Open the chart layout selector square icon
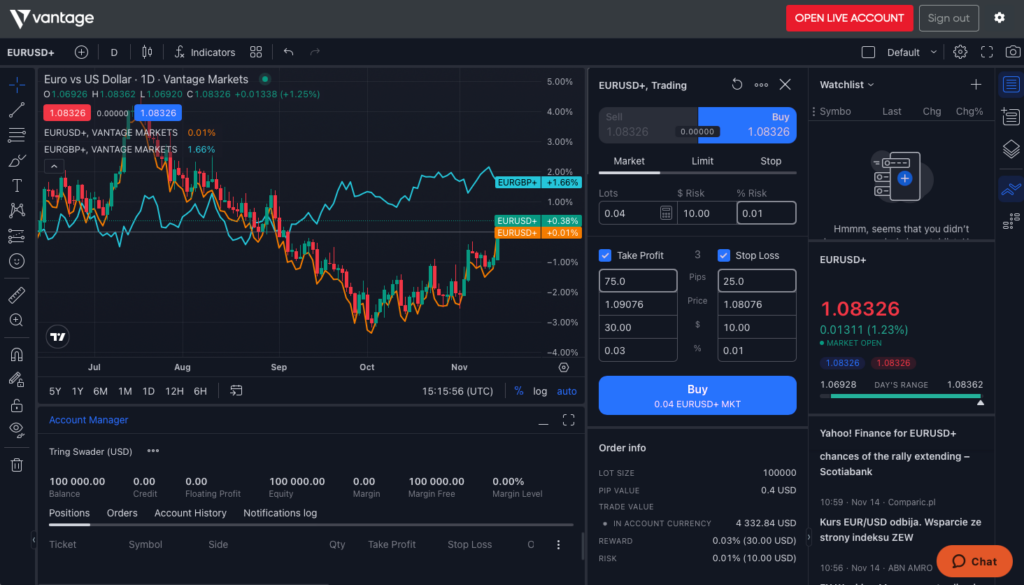The height and width of the screenshot is (585, 1024). click(868, 52)
